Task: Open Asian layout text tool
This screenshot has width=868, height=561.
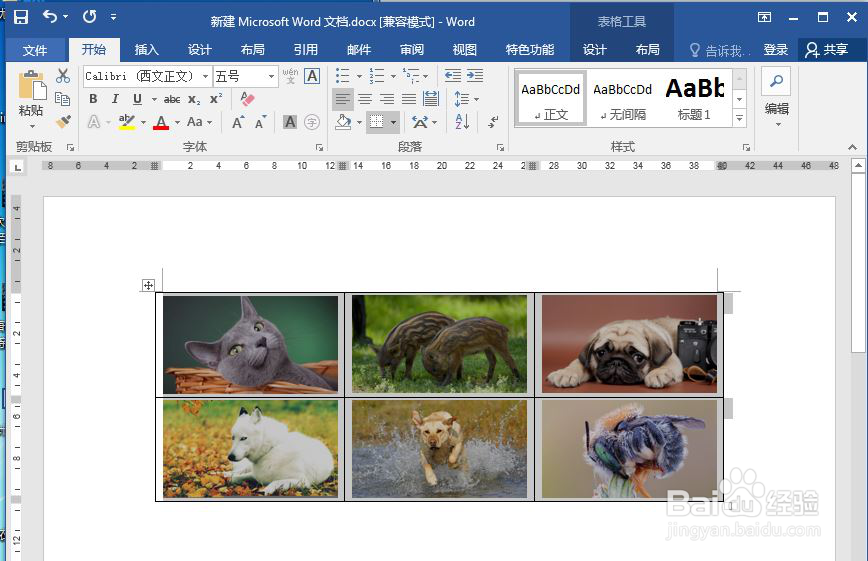Action: tap(424, 122)
